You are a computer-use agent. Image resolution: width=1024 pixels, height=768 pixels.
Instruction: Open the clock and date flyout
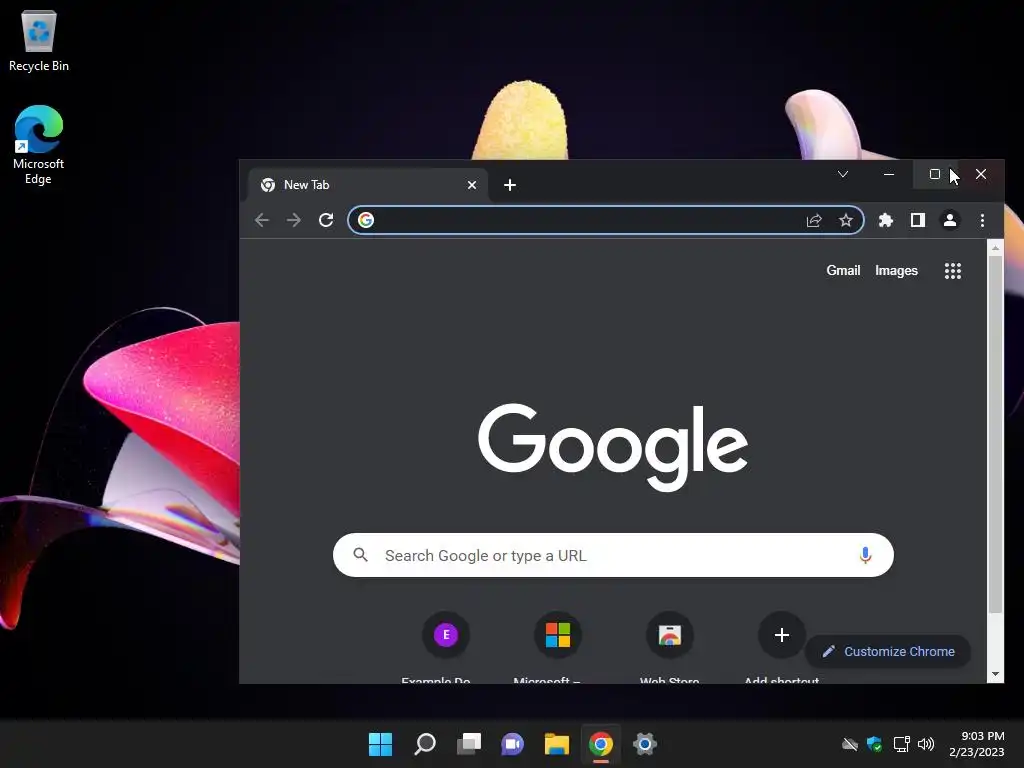(x=977, y=744)
